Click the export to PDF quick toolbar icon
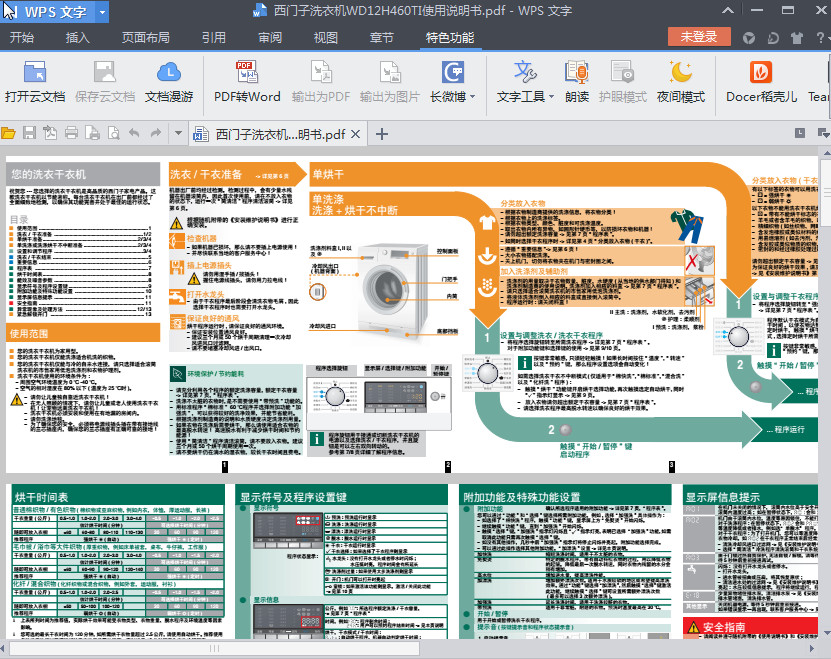 50,133
